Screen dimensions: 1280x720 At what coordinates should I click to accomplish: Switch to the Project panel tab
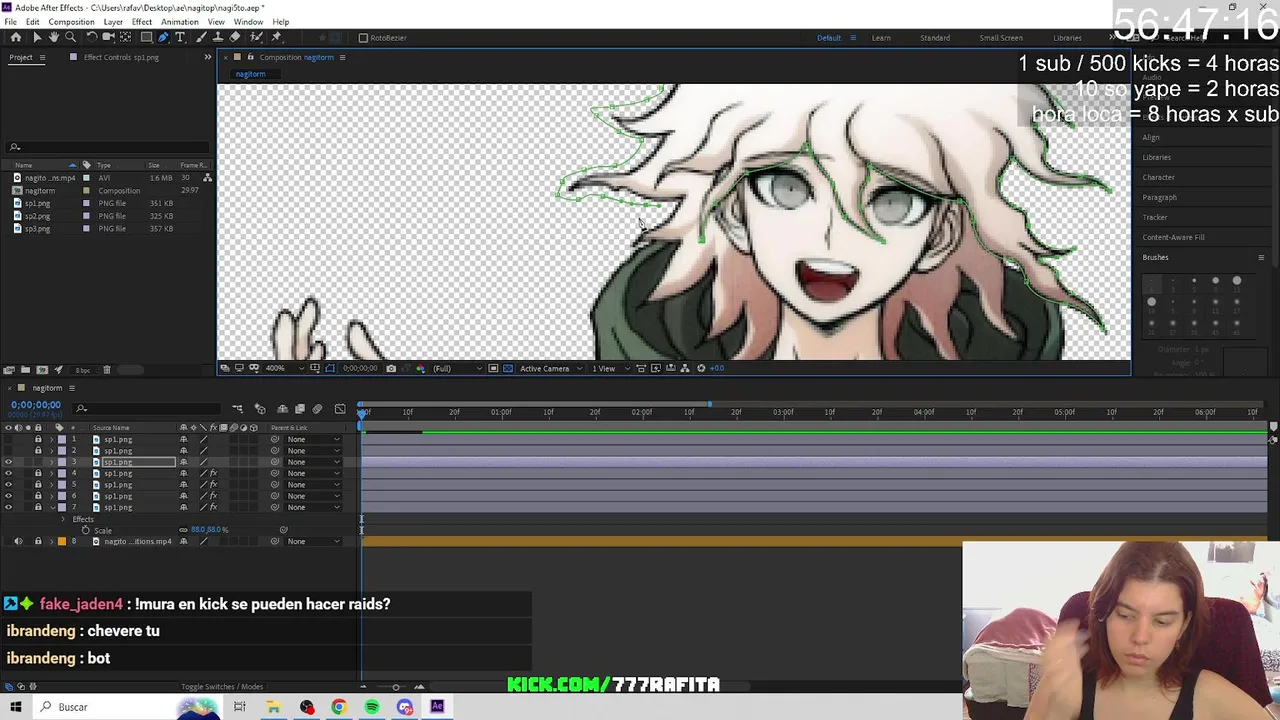(21, 57)
